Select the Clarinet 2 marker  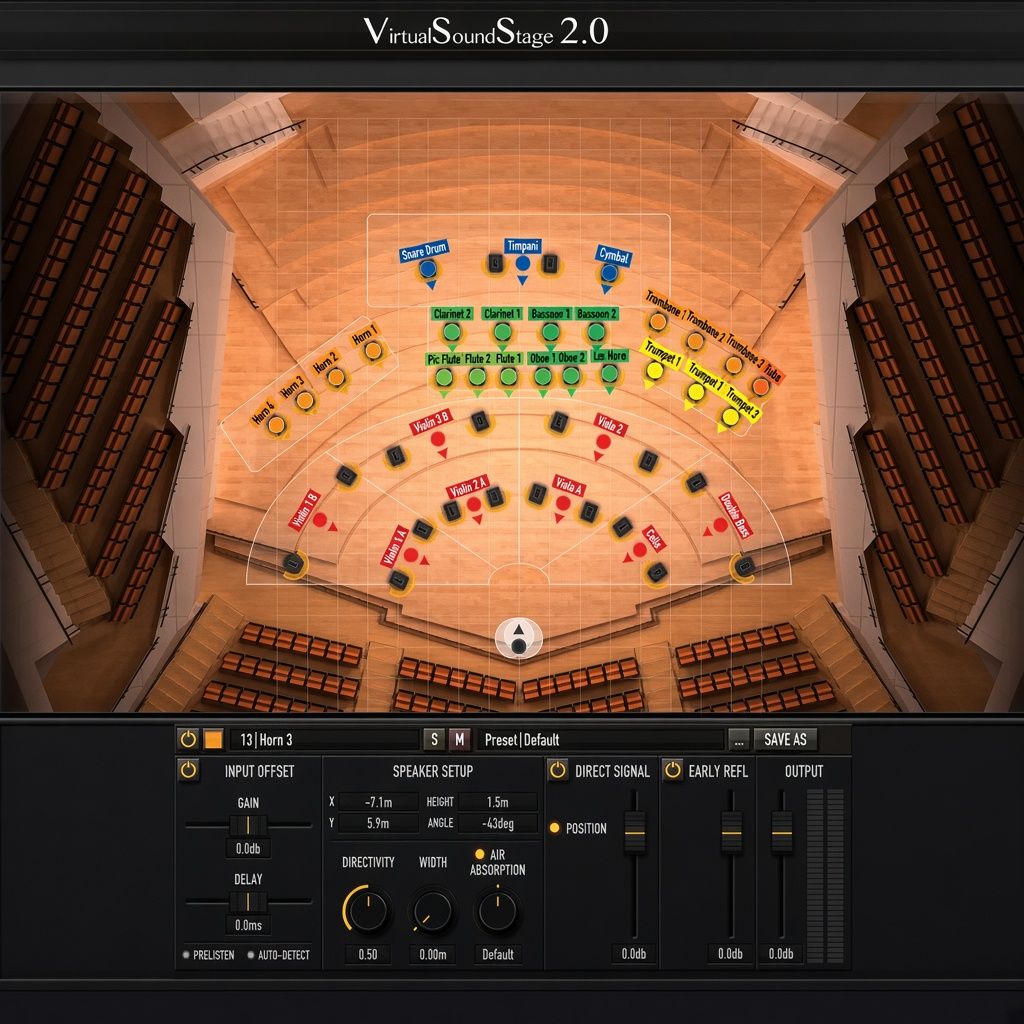coord(451,332)
